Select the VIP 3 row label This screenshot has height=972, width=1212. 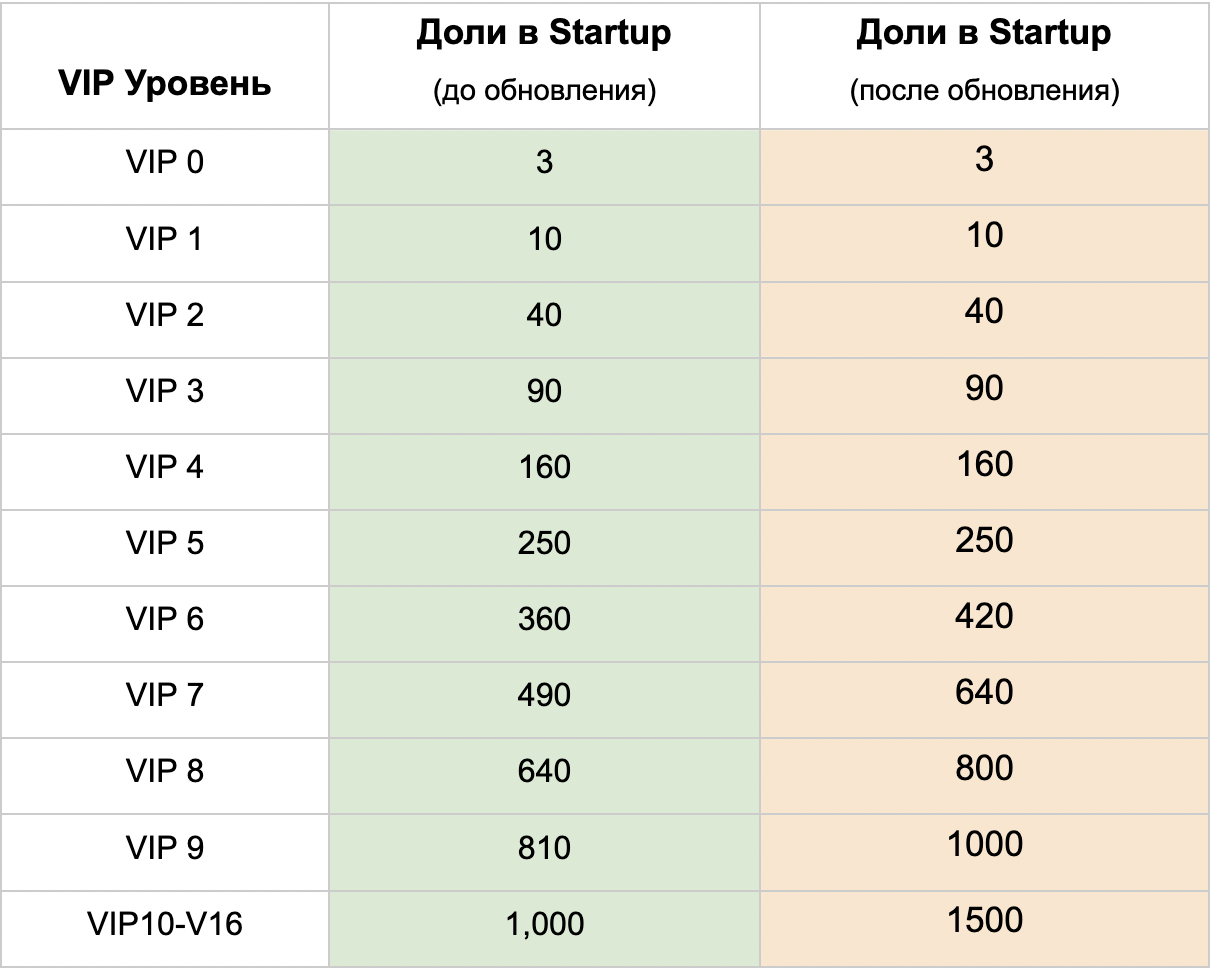[x=165, y=391]
